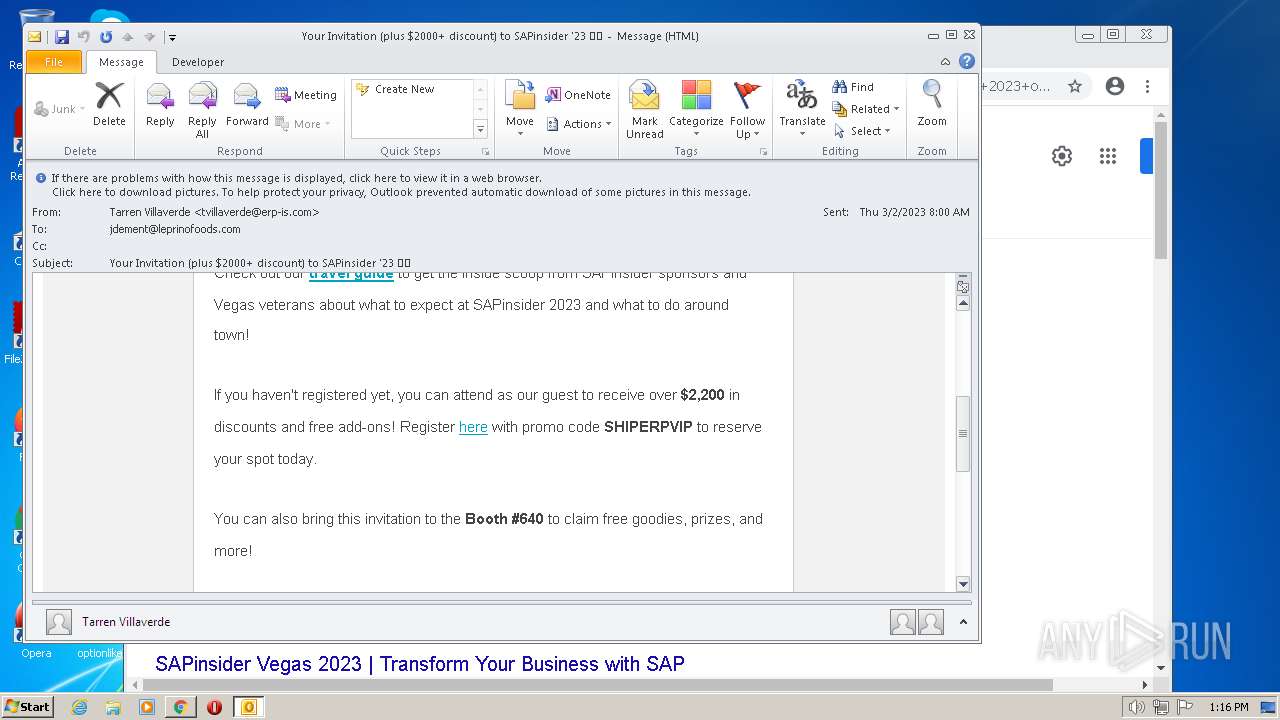The image size is (1280, 720).
Task: Click Reply All
Action: [202, 110]
